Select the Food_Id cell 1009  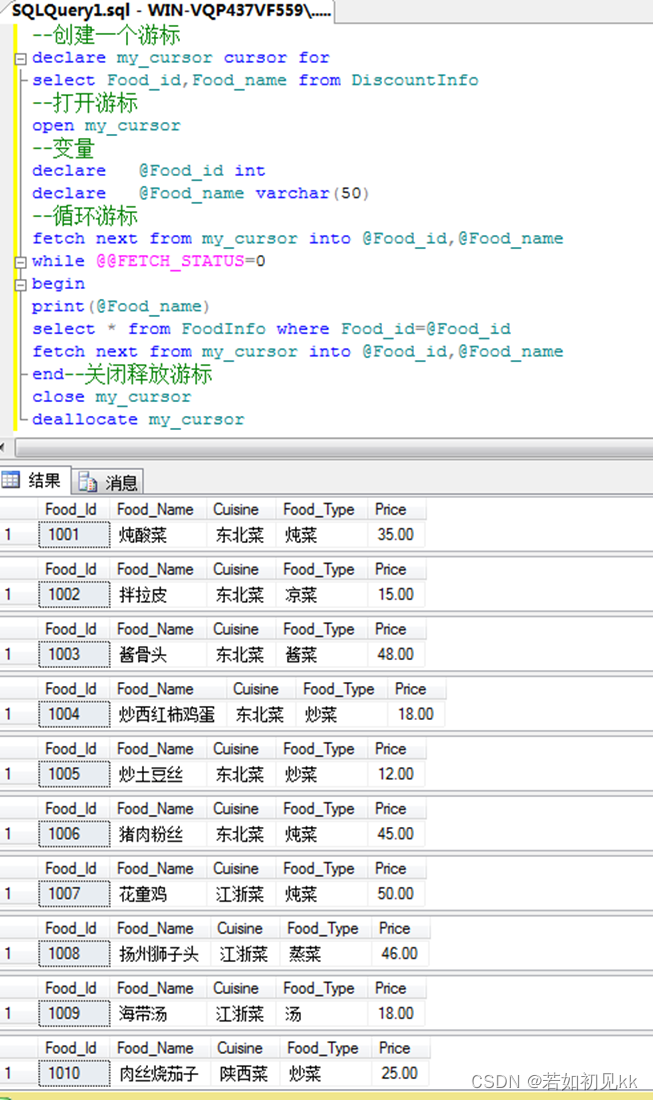tap(74, 1013)
